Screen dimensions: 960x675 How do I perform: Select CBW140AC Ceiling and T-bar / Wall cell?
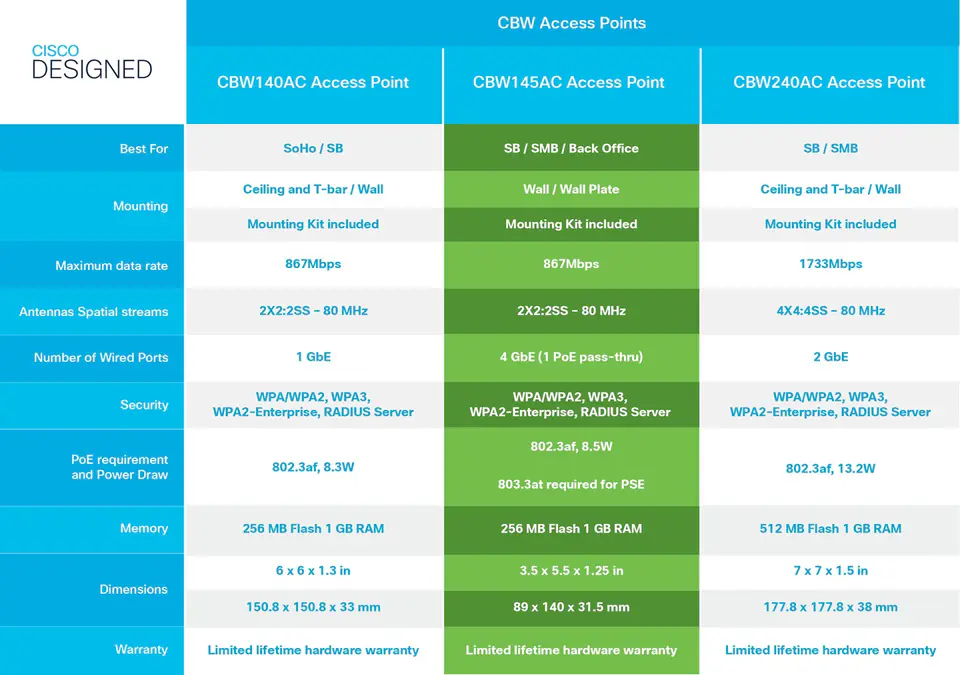point(313,189)
